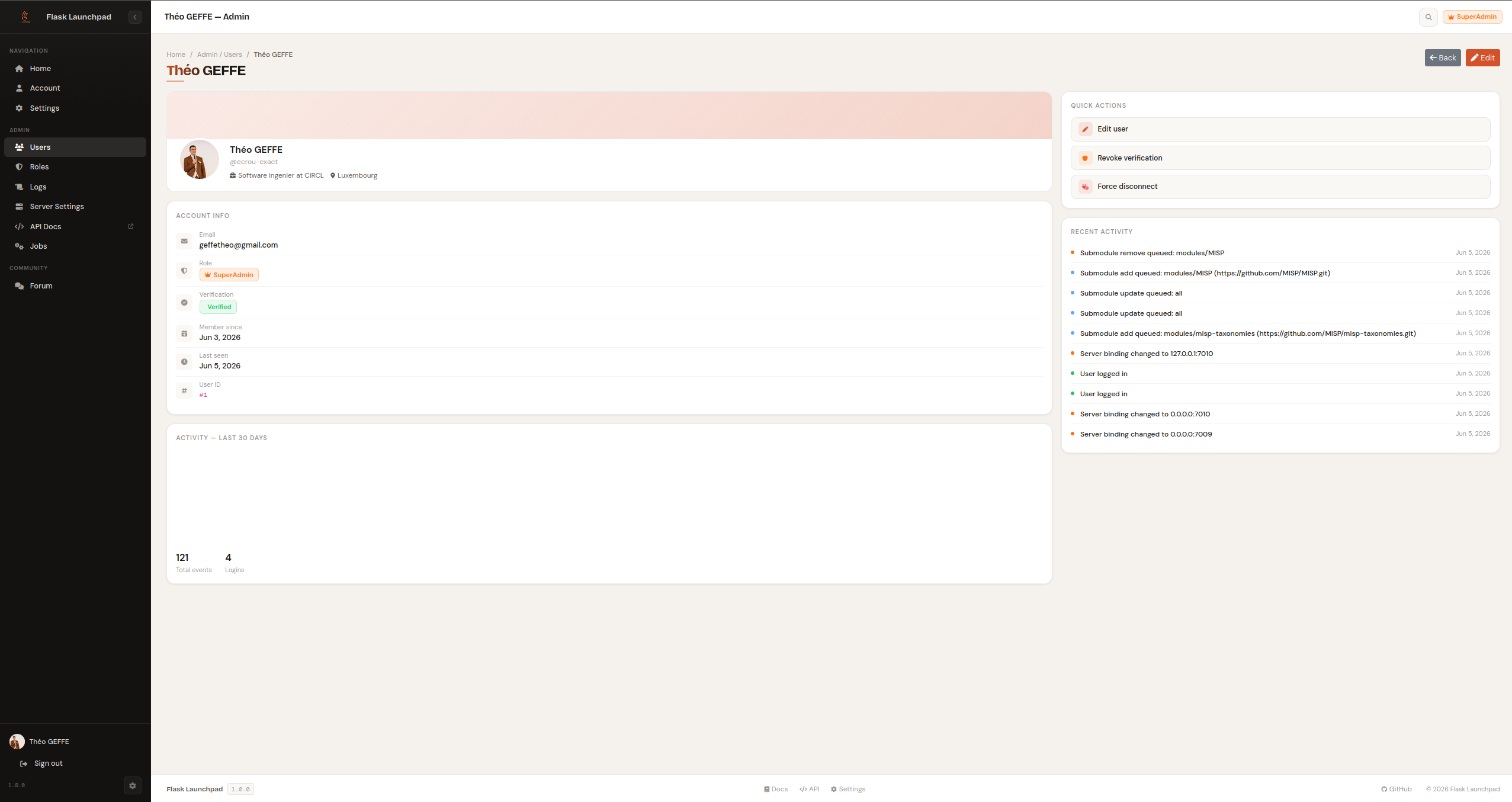Click the @ecrou-exact username text
Viewport: 1512px width, 802px height.
tap(253, 162)
